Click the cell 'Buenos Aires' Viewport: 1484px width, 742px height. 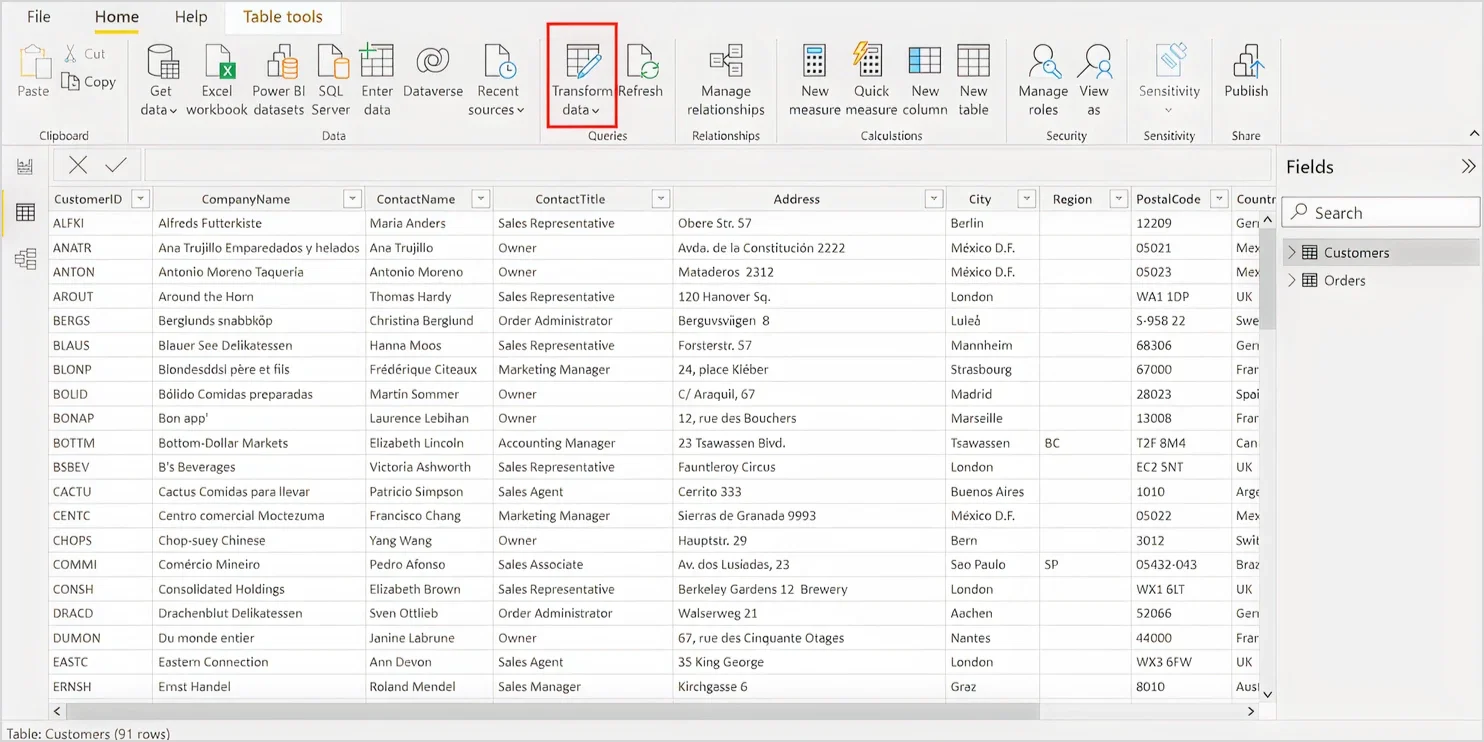tap(987, 492)
